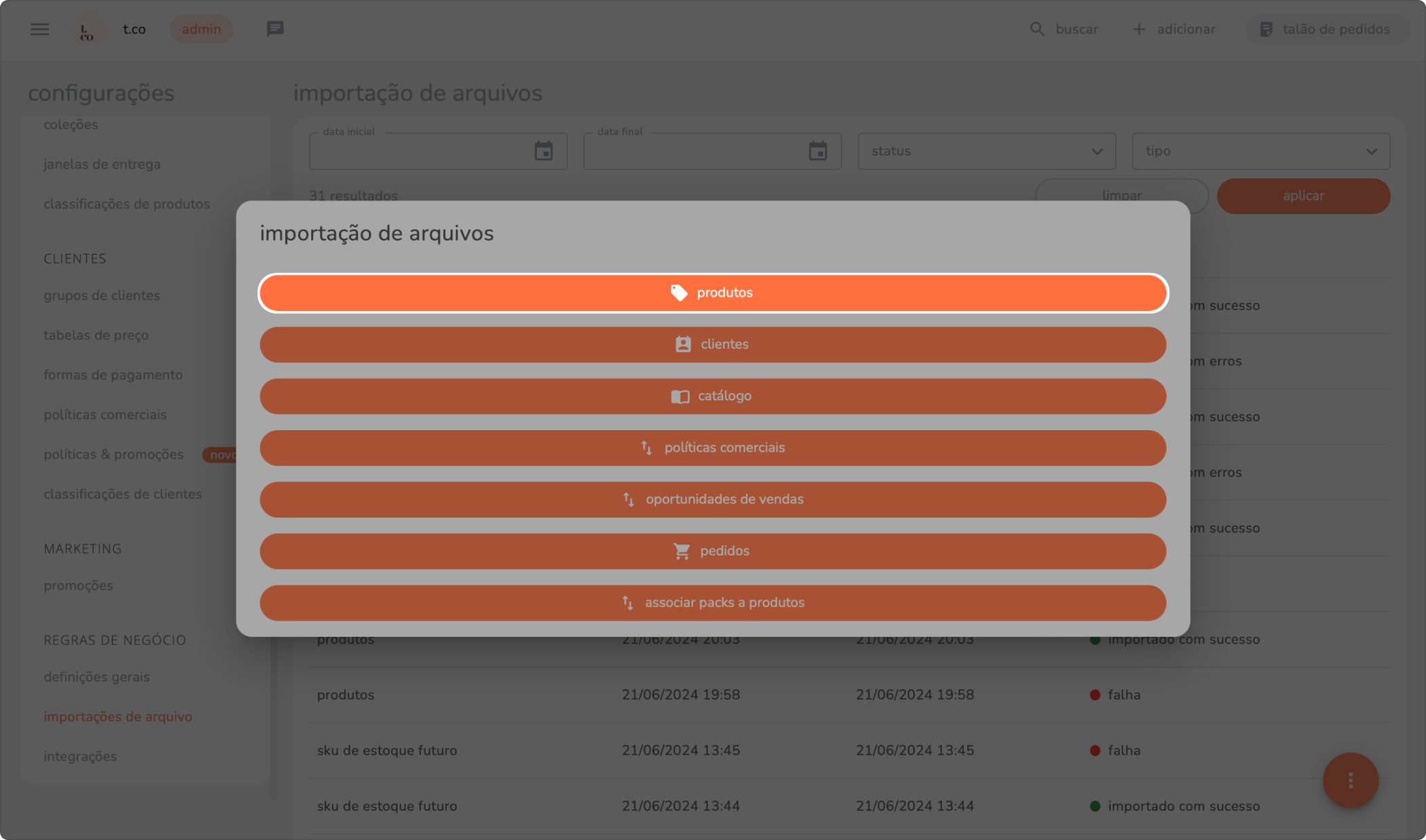Choose clientes import option
Image resolution: width=1426 pixels, height=840 pixels.
[712, 344]
